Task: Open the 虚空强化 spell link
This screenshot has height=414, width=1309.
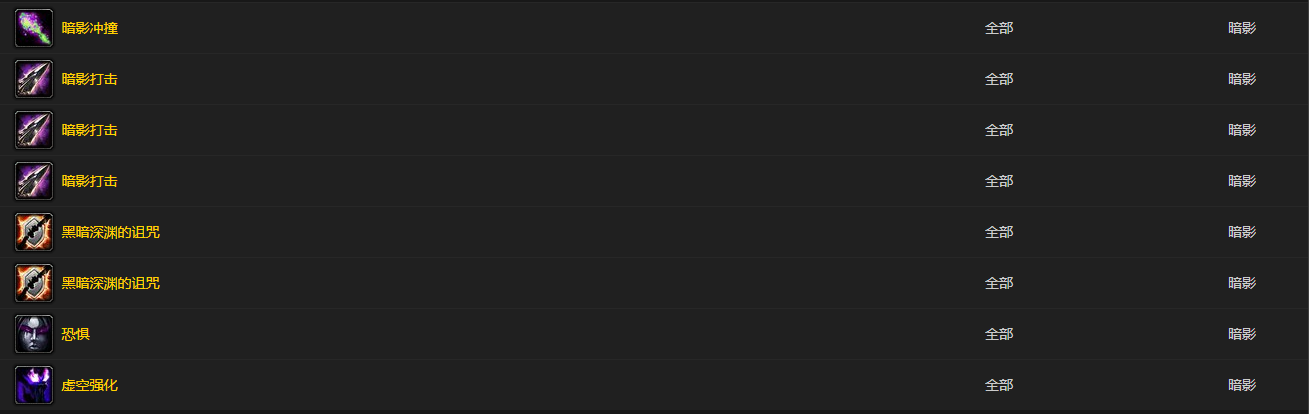Action: click(90, 385)
